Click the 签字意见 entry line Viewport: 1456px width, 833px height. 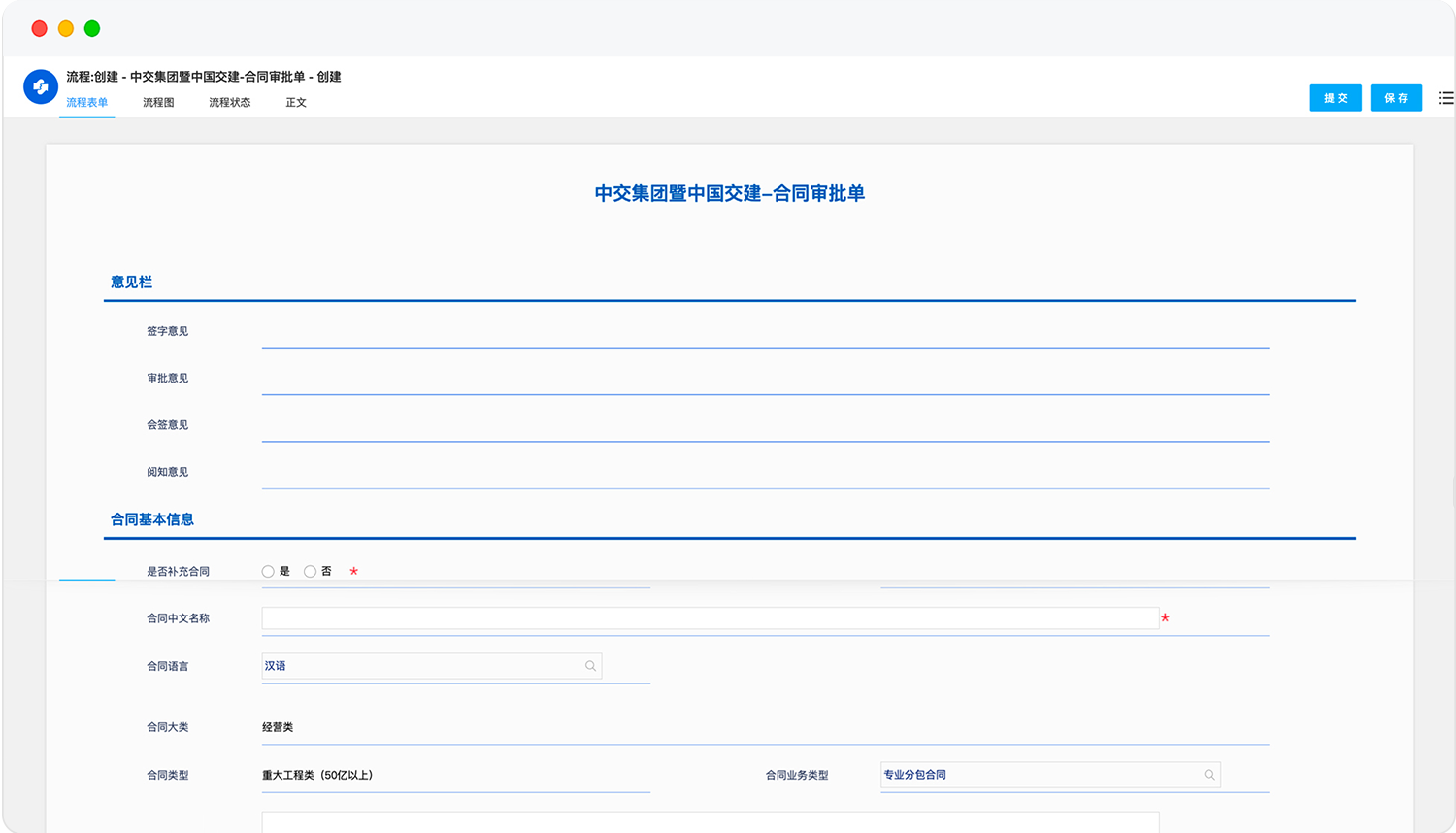click(x=766, y=332)
